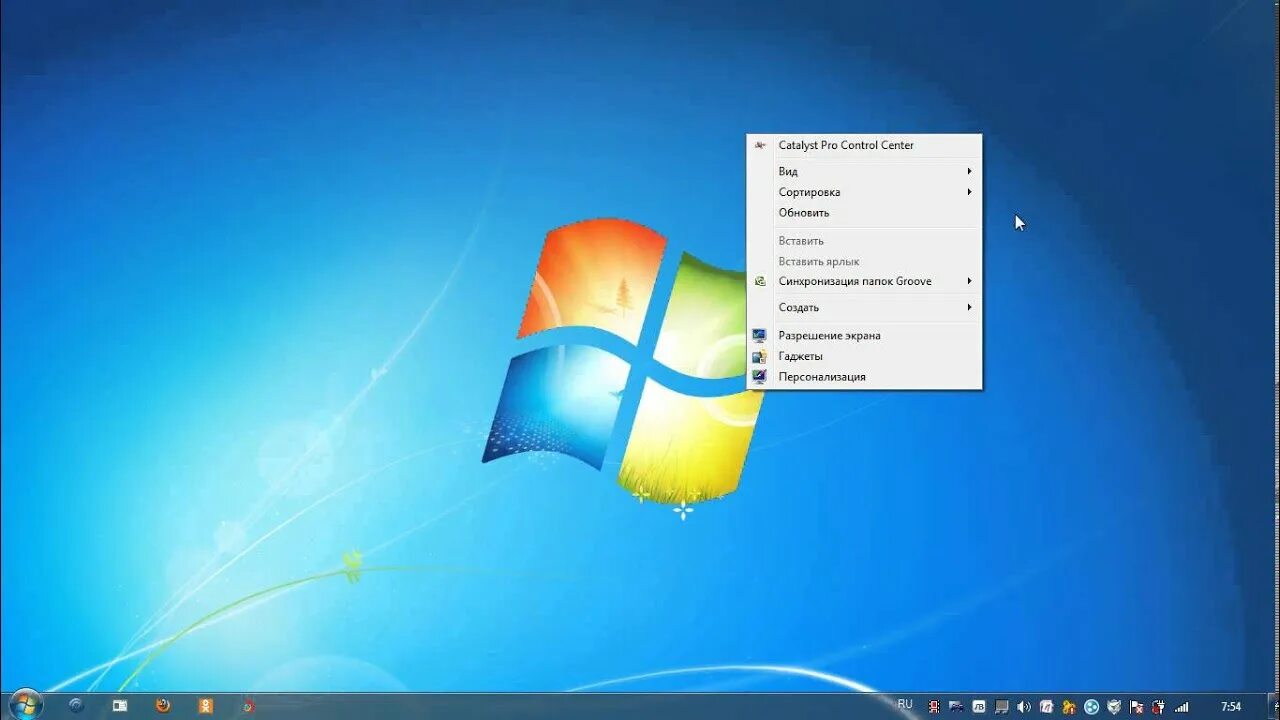Click the power plug tray icon
This screenshot has width=1280, height=720.
pos(1159,706)
